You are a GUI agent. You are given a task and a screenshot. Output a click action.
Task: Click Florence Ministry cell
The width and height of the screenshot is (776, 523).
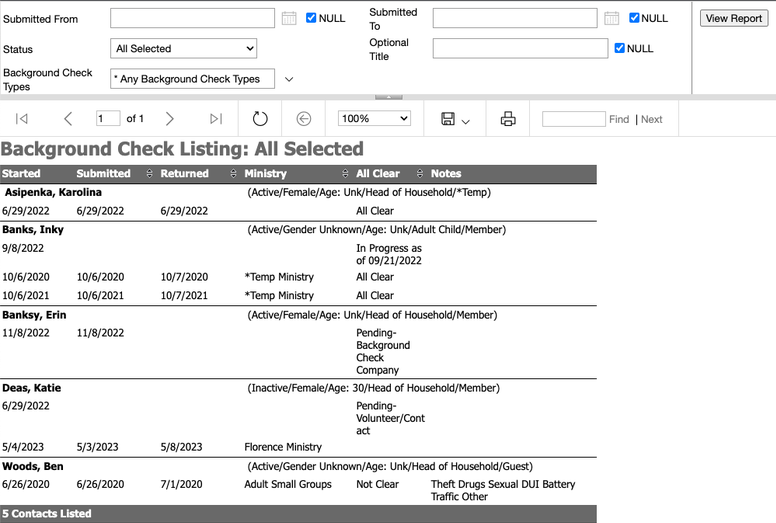(283, 447)
